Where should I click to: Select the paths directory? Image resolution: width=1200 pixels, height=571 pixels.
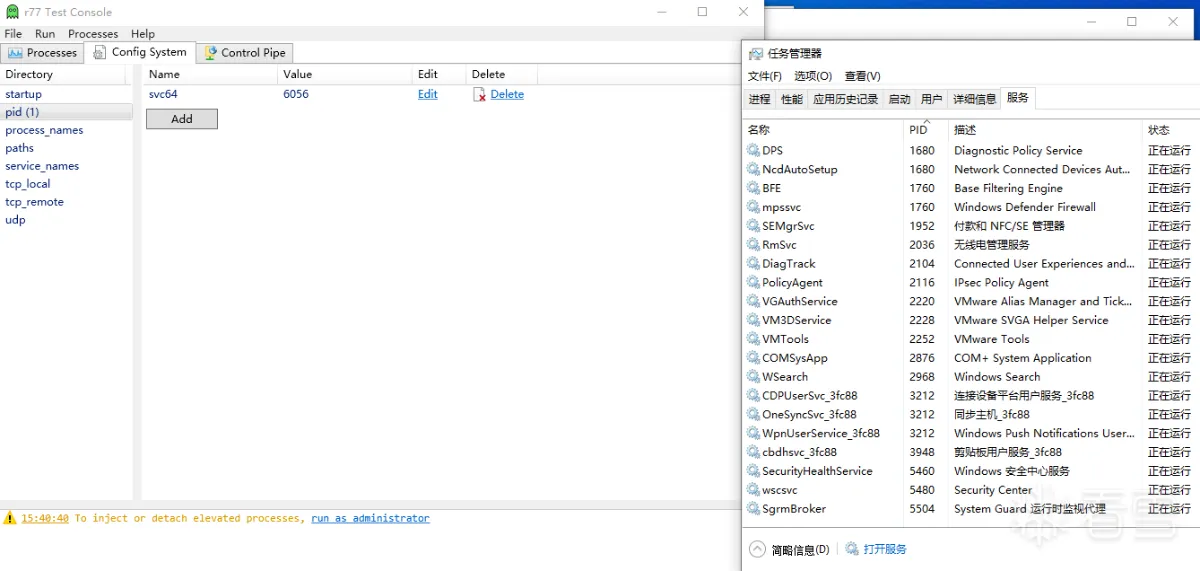19,148
